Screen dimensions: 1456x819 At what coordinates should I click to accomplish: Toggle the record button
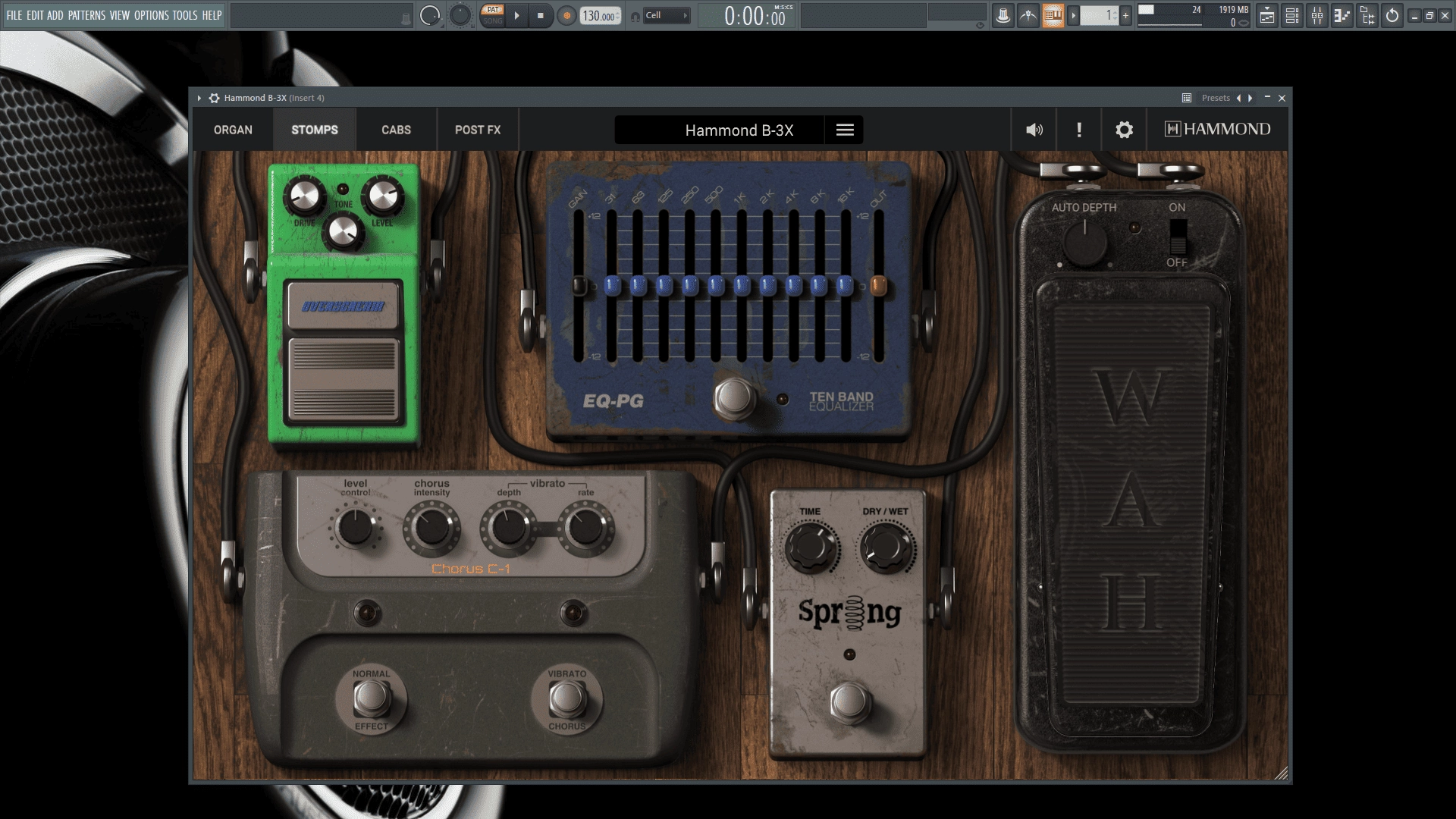(566, 15)
